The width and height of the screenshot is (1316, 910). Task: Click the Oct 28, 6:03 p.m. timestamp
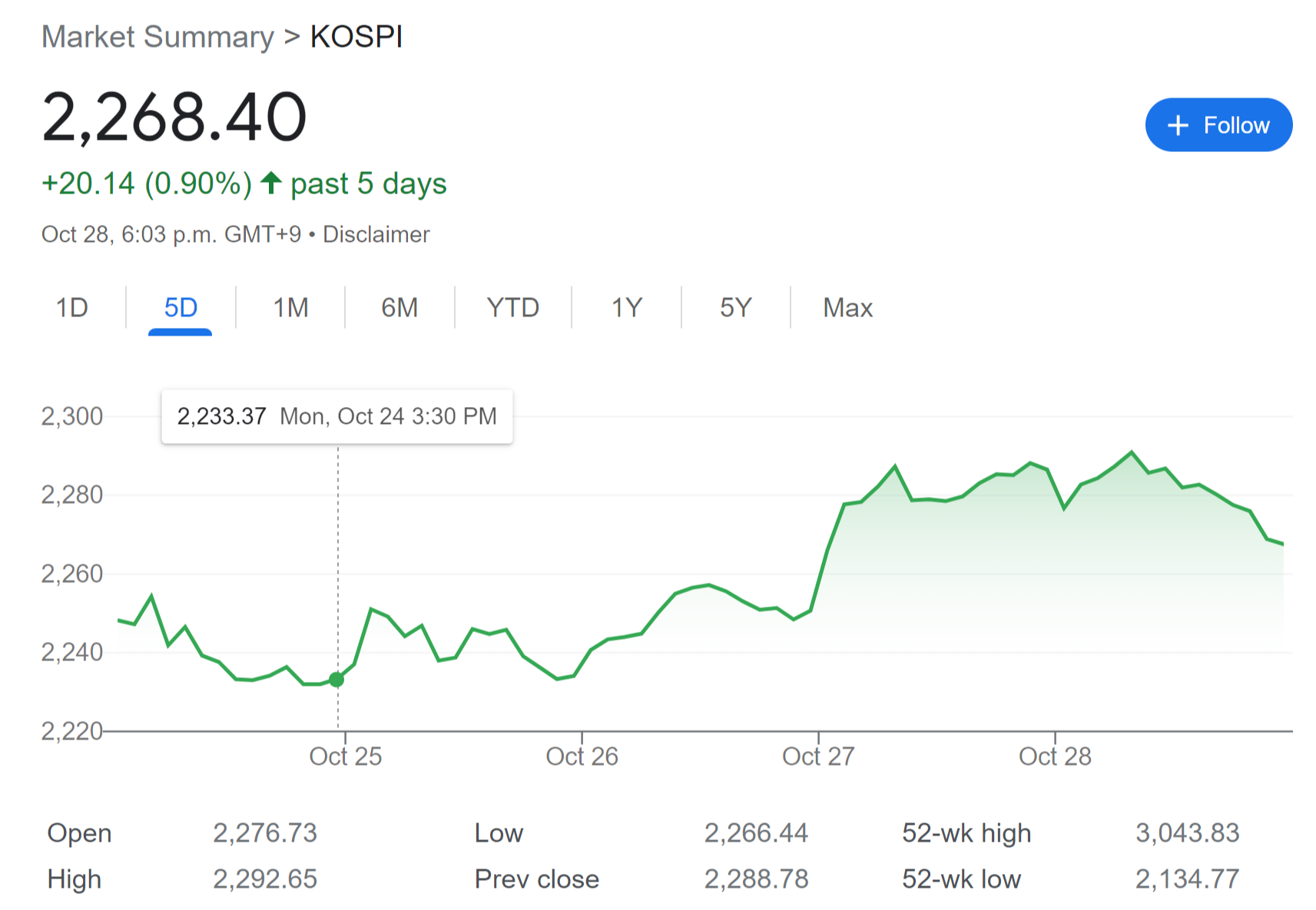click(x=171, y=234)
